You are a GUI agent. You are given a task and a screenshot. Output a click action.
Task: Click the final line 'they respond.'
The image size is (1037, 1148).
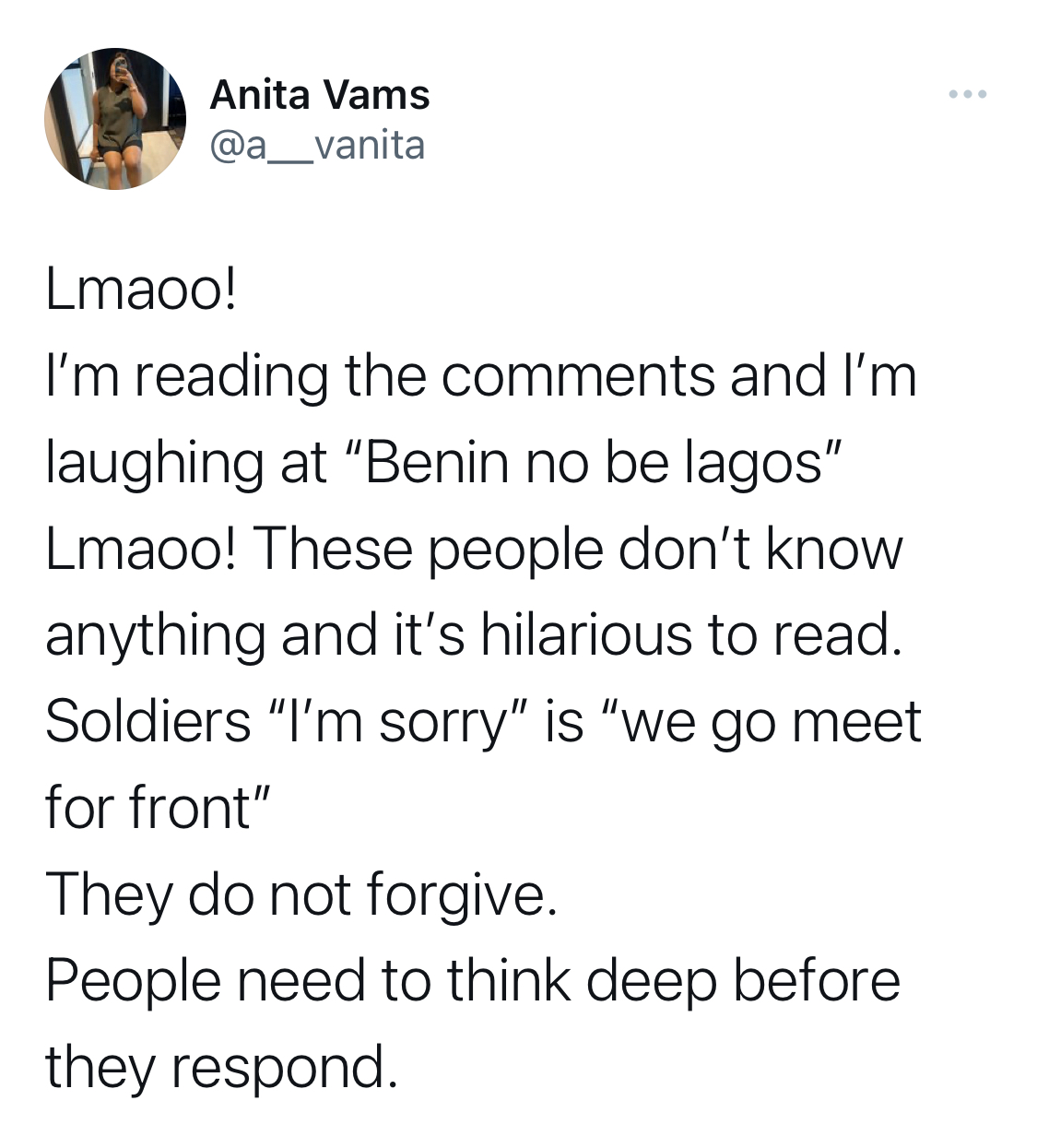coord(222,1067)
